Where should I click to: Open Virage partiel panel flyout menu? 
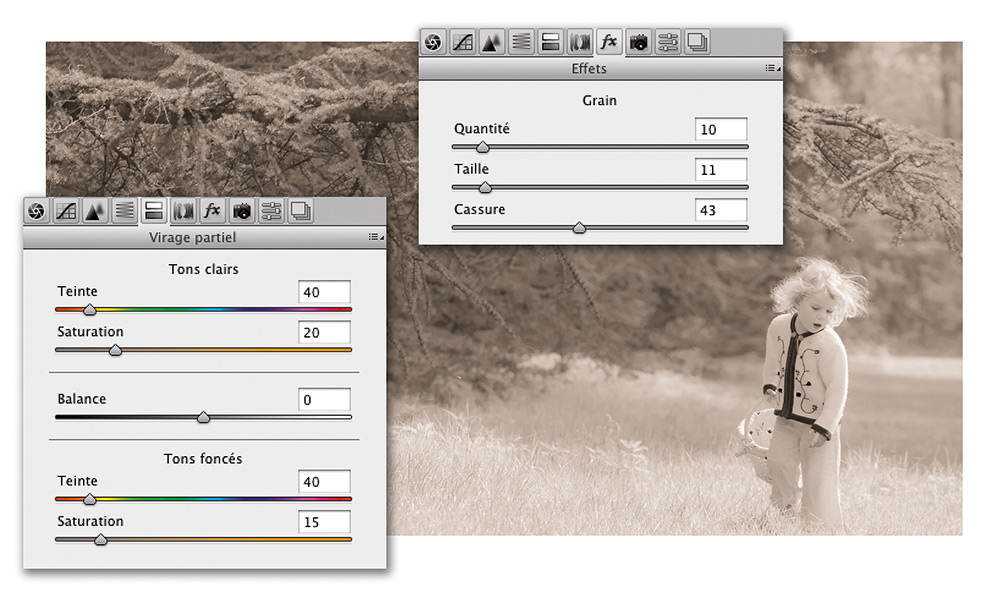tap(376, 237)
